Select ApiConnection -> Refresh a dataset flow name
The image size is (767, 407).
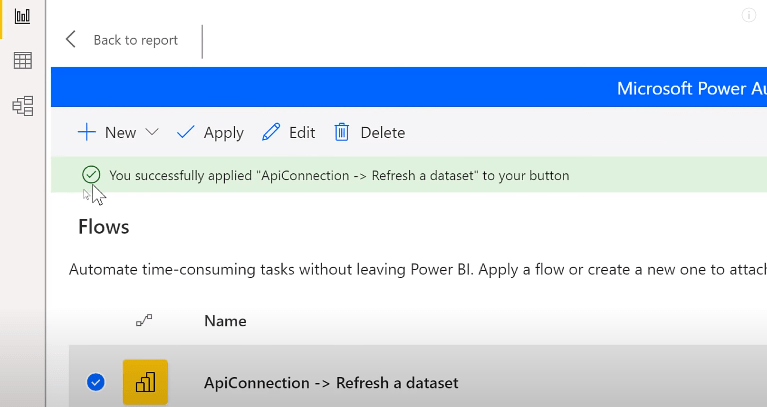pyautogui.click(x=331, y=383)
